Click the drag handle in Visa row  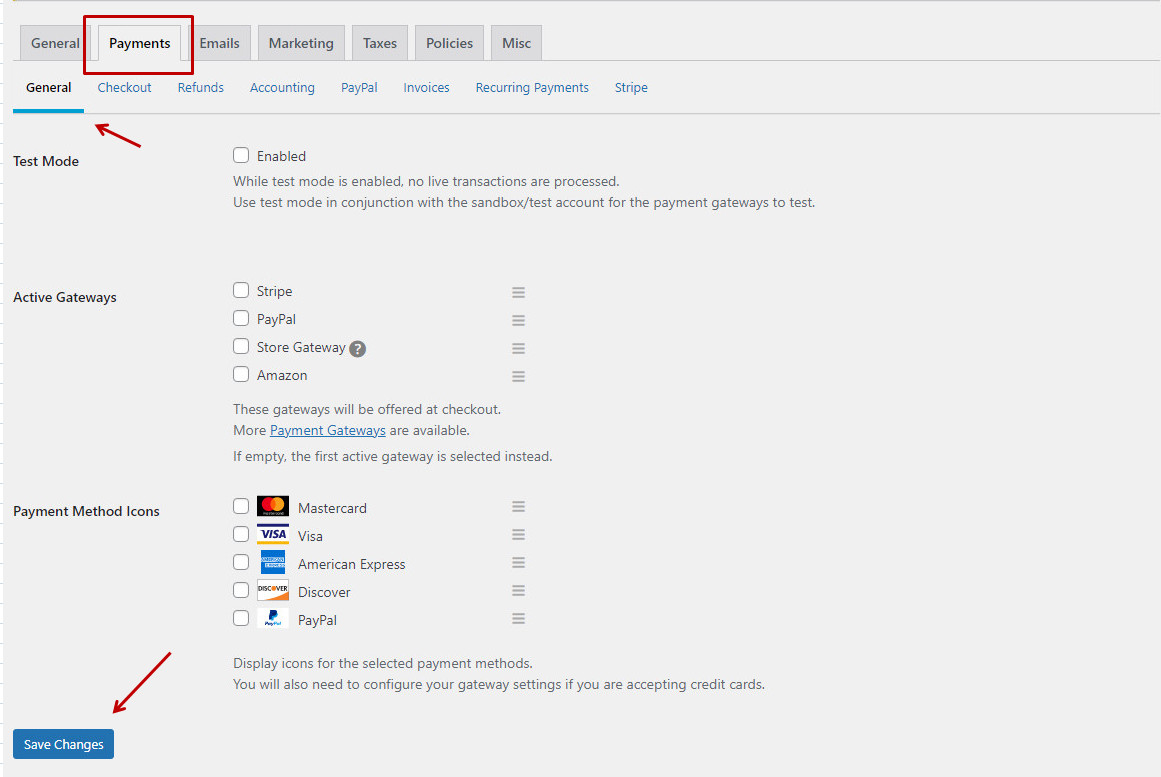point(518,535)
